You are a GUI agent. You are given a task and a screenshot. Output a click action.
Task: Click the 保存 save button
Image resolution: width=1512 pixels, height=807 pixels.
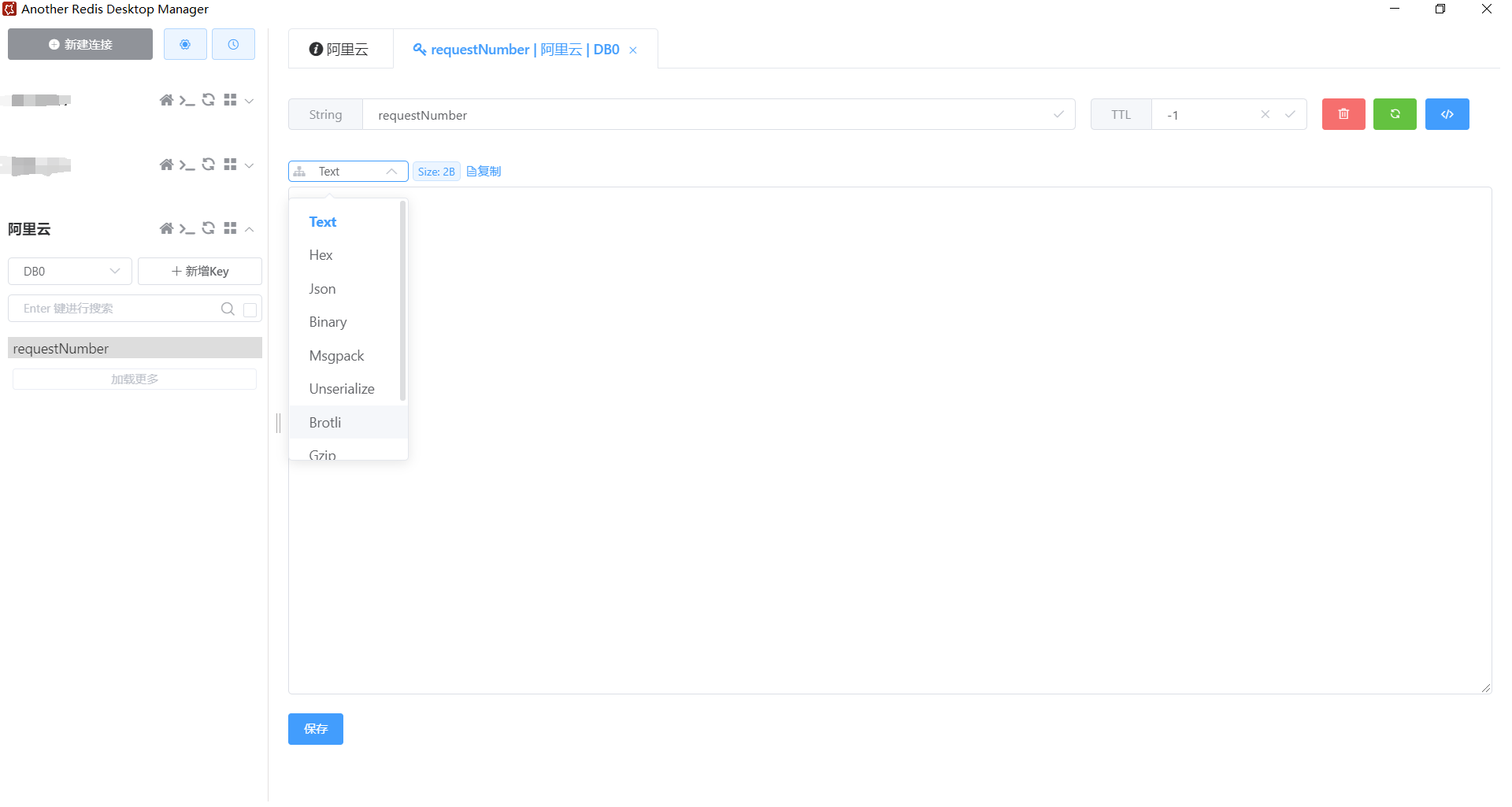pyautogui.click(x=316, y=729)
